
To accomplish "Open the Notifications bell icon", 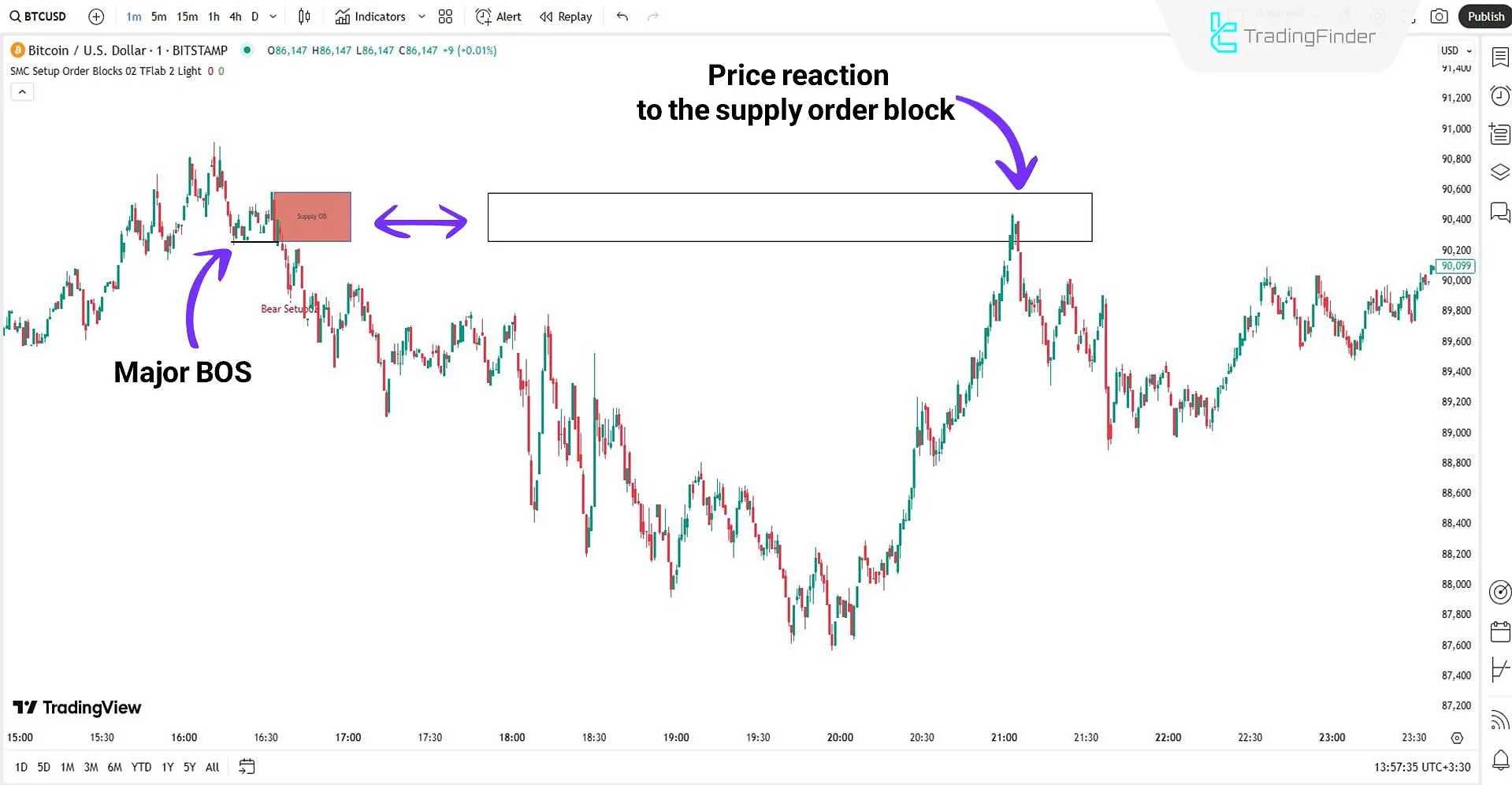I will pyautogui.click(x=1499, y=760).
